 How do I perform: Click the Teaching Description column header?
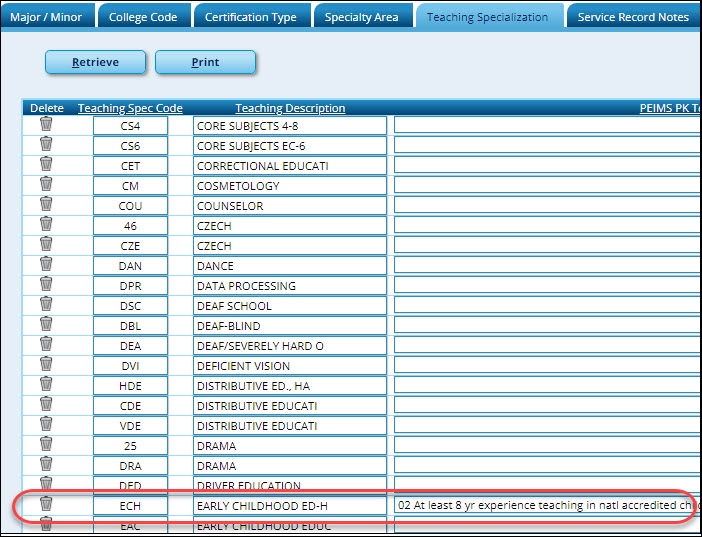point(290,108)
